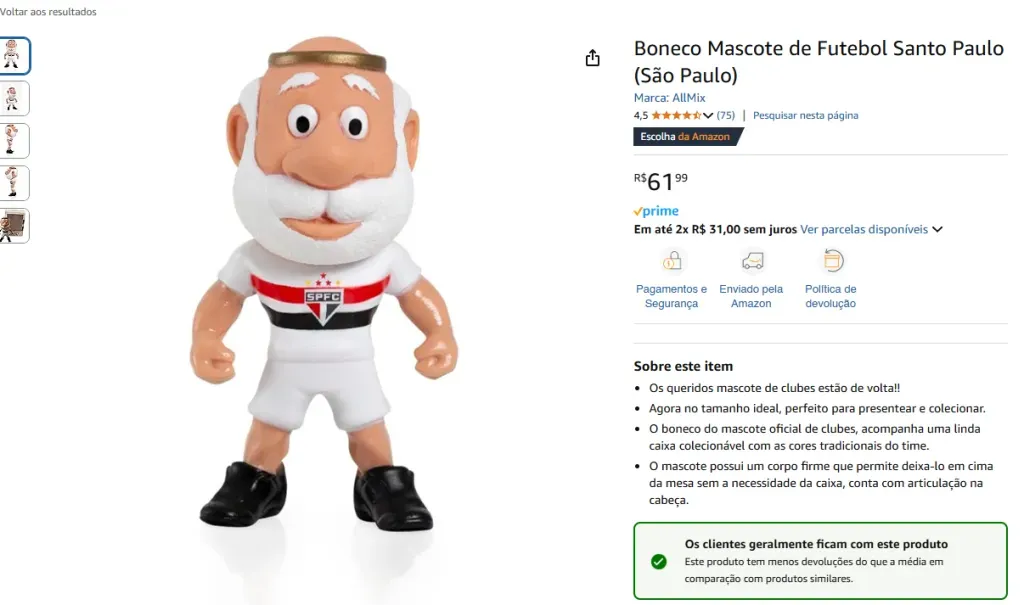The image size is (1024, 605).
Task: Click Pesquisar nesta página link
Action: pyautogui.click(x=805, y=116)
